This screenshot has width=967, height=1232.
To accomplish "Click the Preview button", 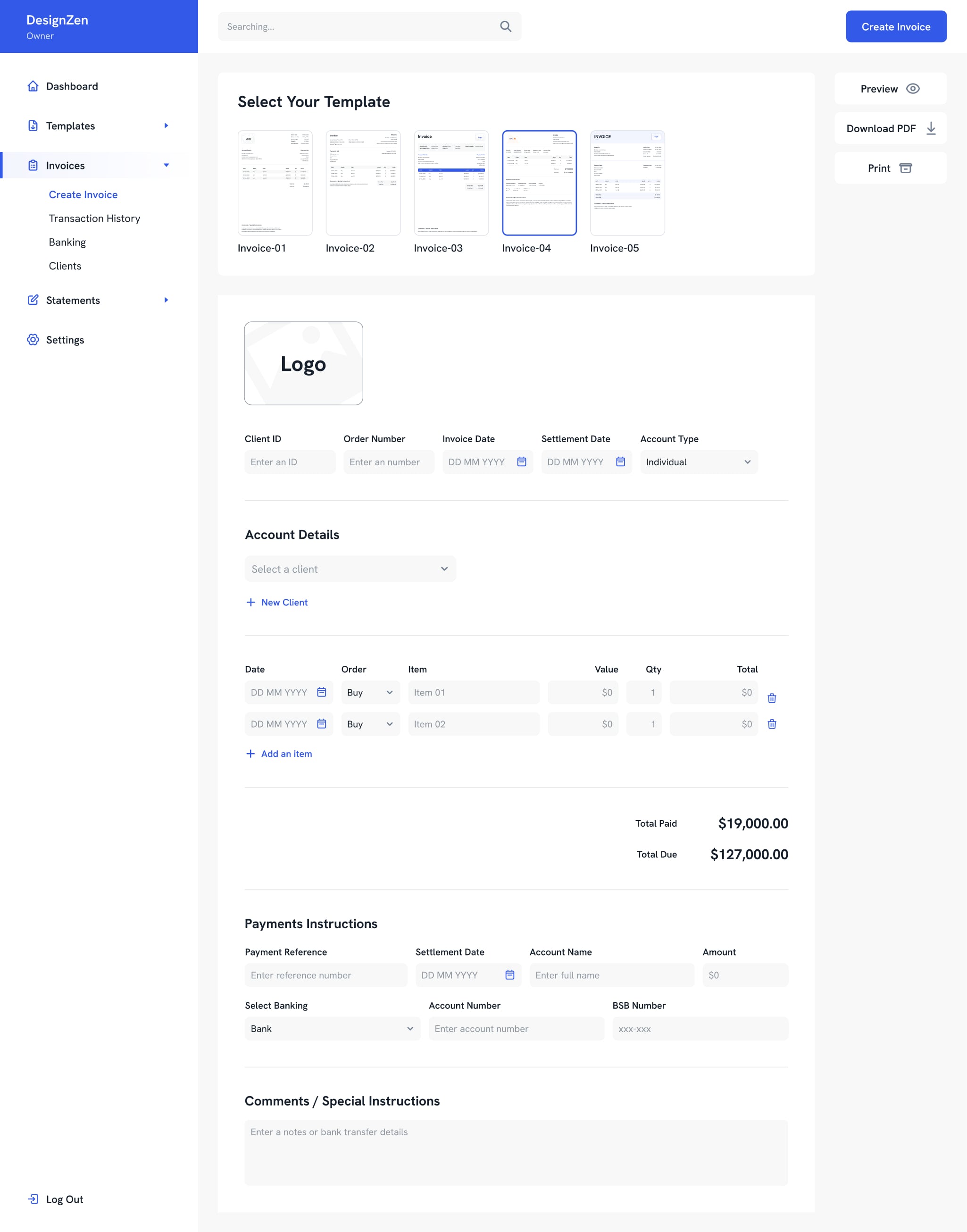I will pos(890,89).
